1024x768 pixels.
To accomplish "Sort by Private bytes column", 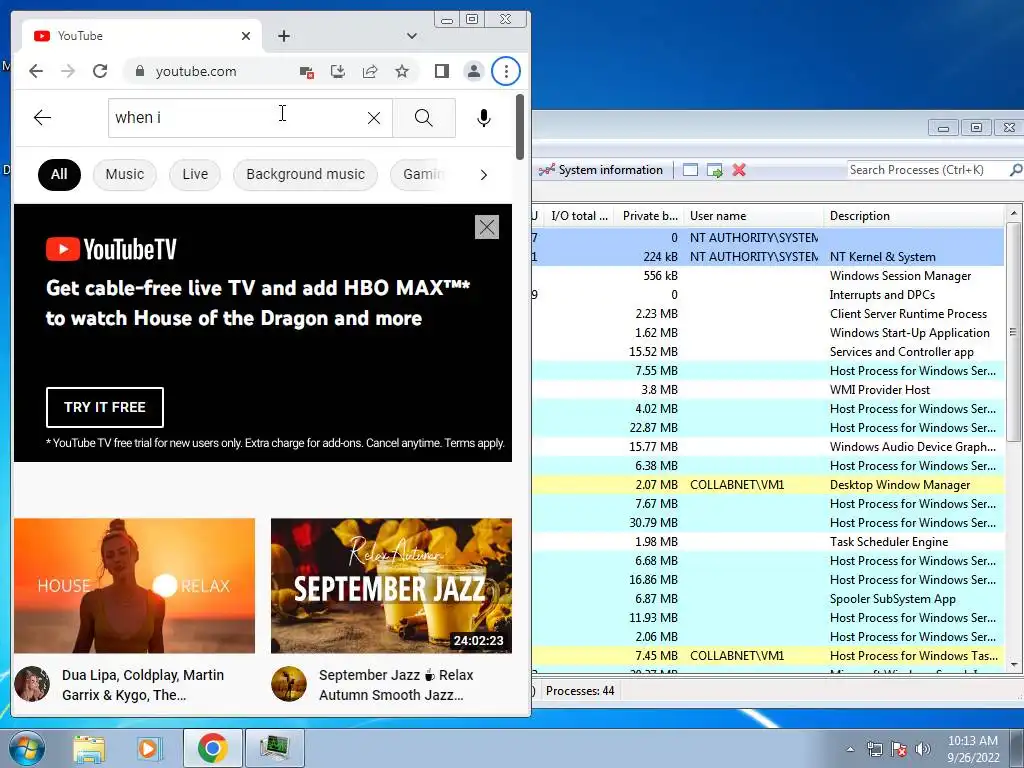I will (x=650, y=216).
